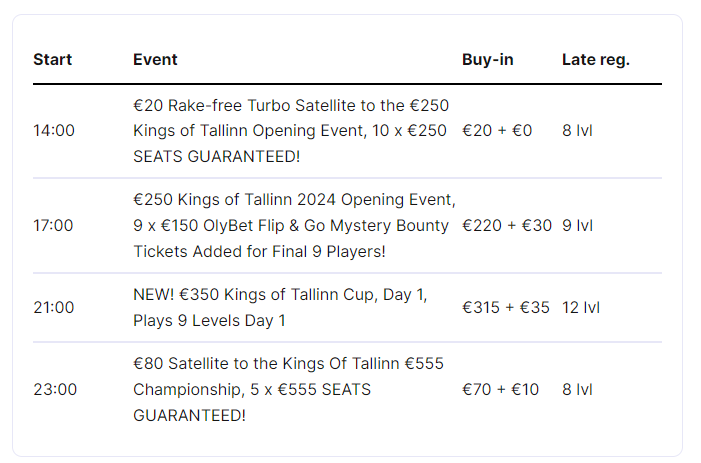Open the €20 Rake-free Turbo Satellite event
The height and width of the screenshot is (463, 701).
coord(291,131)
